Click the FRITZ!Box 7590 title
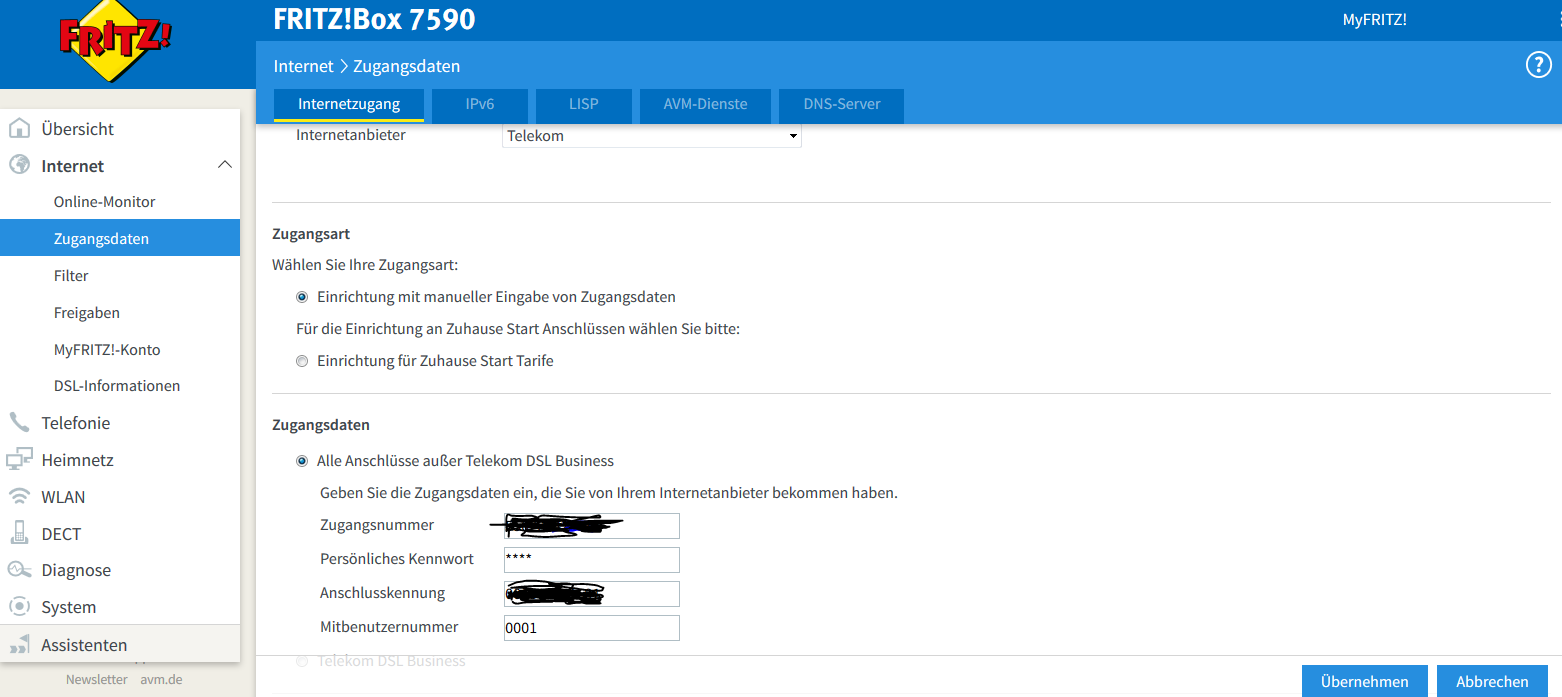This screenshot has width=1562, height=697. [374, 19]
